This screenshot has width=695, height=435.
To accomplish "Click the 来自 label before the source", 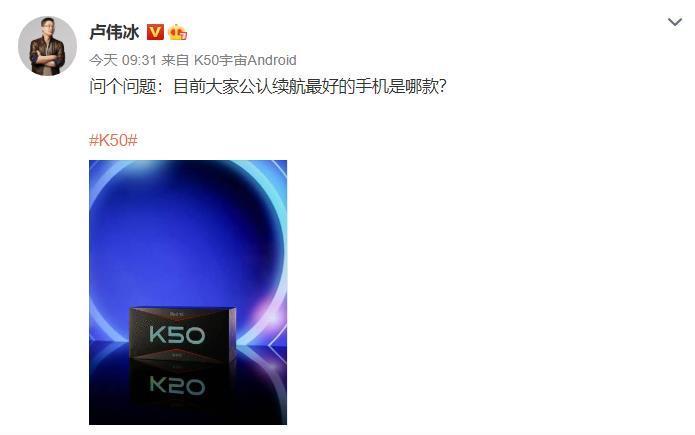I will tap(175, 60).
